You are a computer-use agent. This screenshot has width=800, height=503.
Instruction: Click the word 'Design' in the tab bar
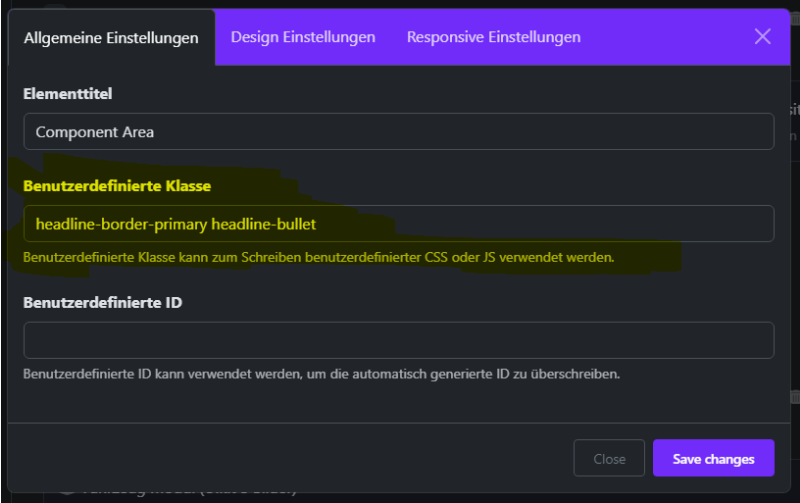255,37
